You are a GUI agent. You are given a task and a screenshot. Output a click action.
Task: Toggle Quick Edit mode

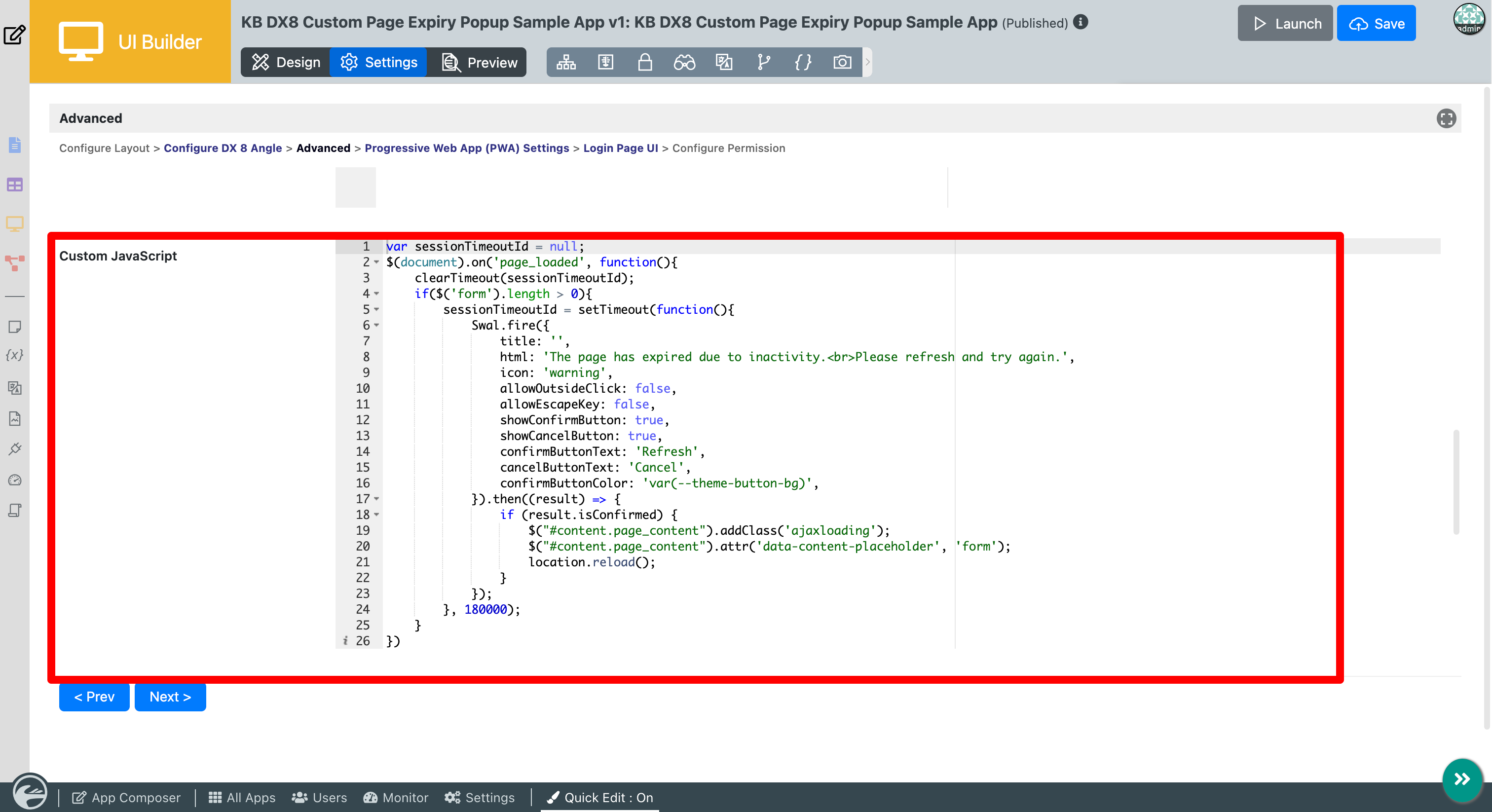[599, 798]
